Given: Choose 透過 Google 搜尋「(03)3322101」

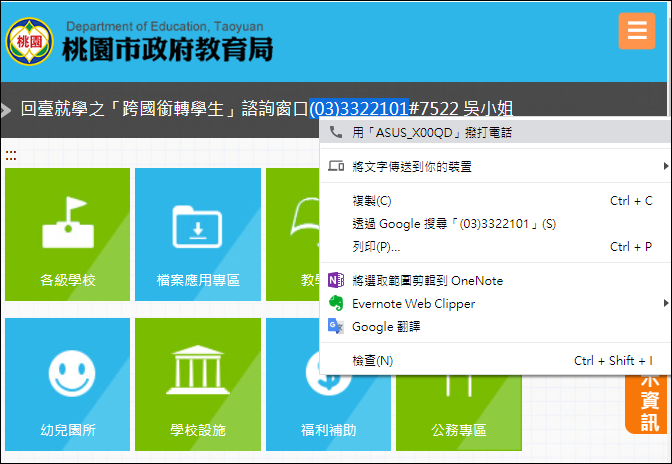Looking at the screenshot, I should [x=495, y=224].
